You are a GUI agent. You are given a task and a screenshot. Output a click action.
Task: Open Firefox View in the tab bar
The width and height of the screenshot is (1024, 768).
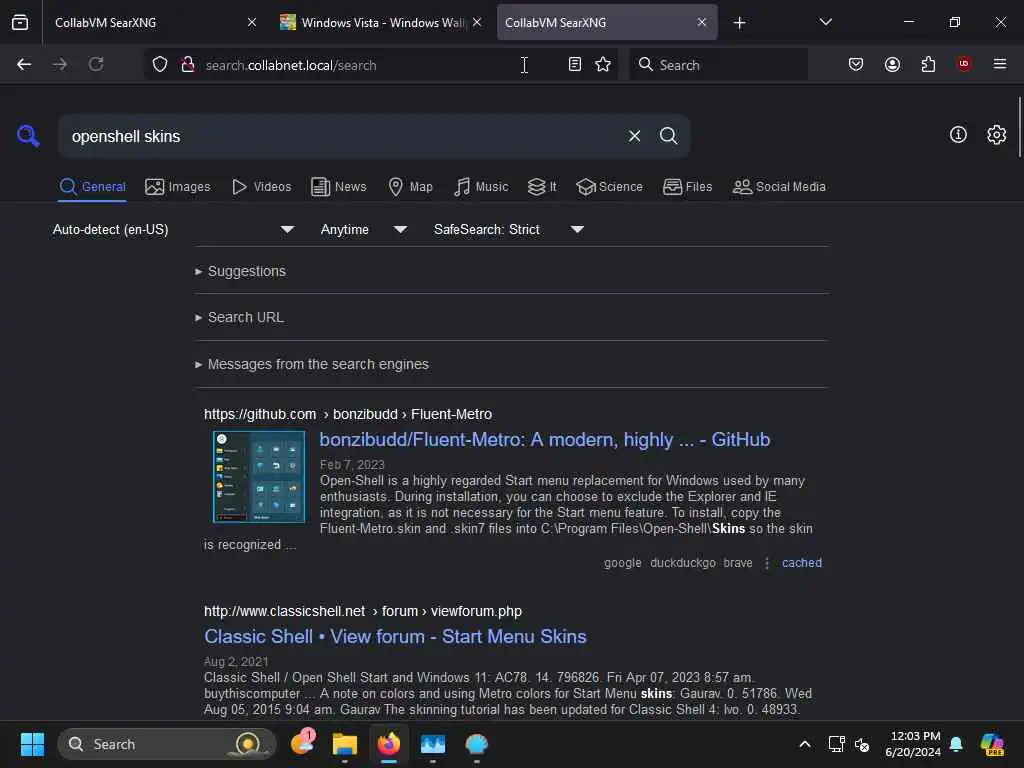pyautogui.click(x=20, y=23)
